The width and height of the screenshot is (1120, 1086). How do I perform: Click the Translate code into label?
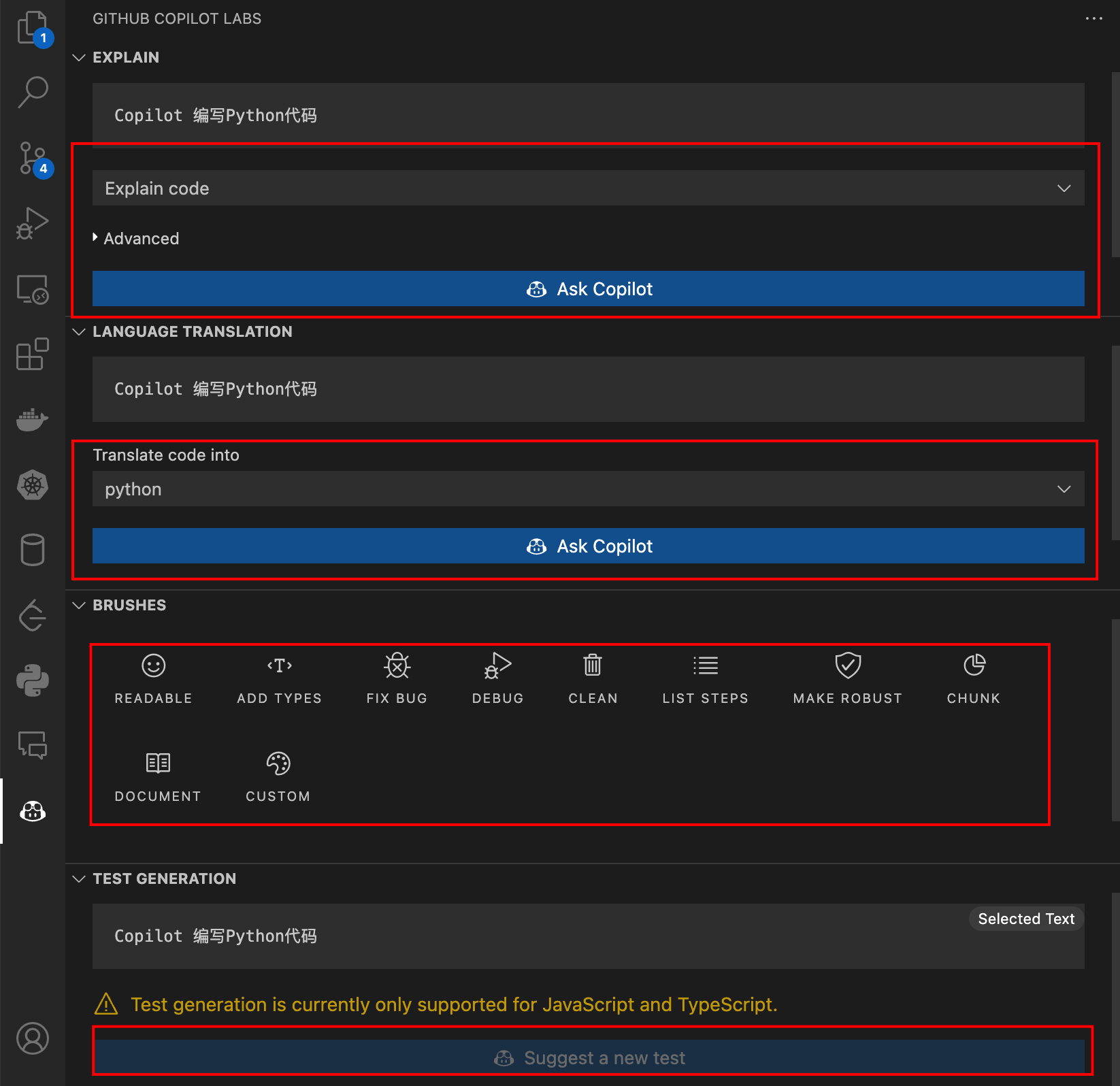tap(166, 455)
